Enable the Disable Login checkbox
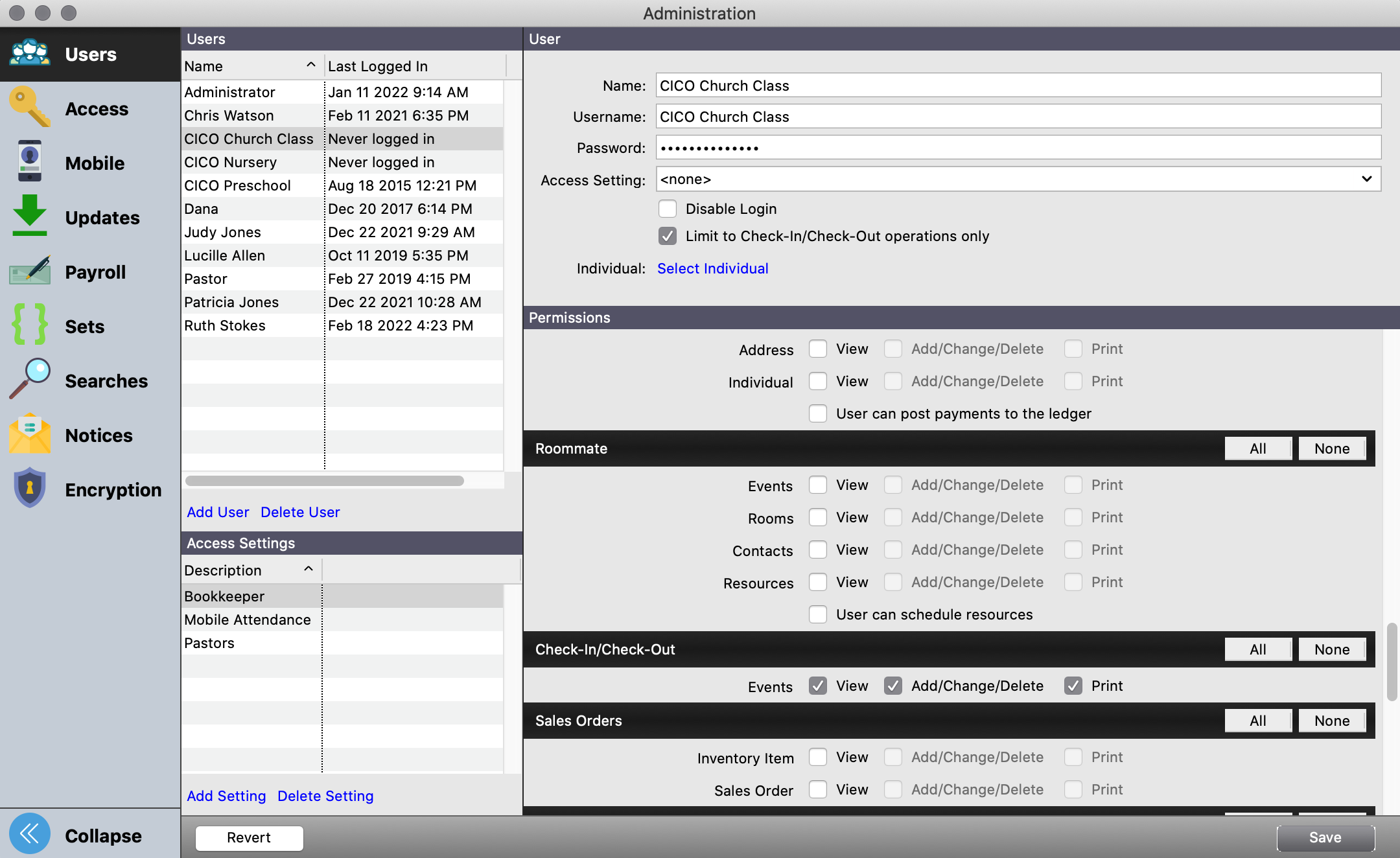Image resolution: width=1400 pixels, height=858 pixels. 668,209
